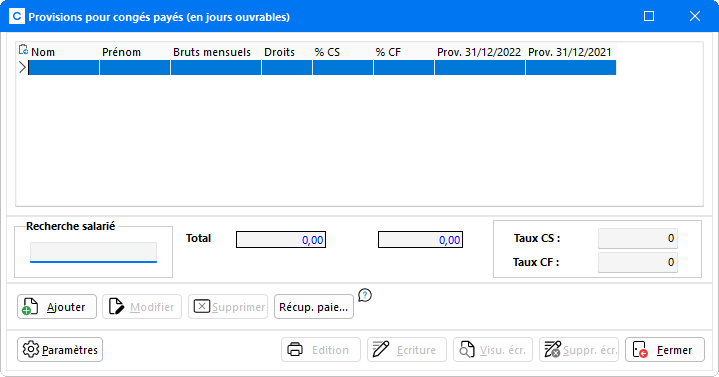This screenshot has width=719, height=377.
Task: Click the Edition print button
Action: tap(321, 349)
